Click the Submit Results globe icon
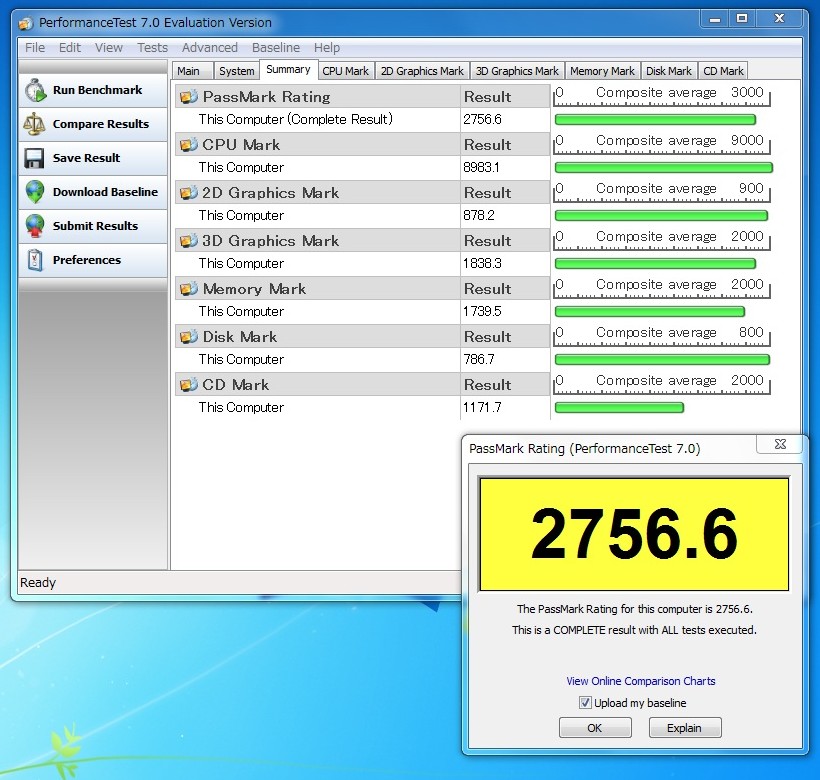 (35, 226)
